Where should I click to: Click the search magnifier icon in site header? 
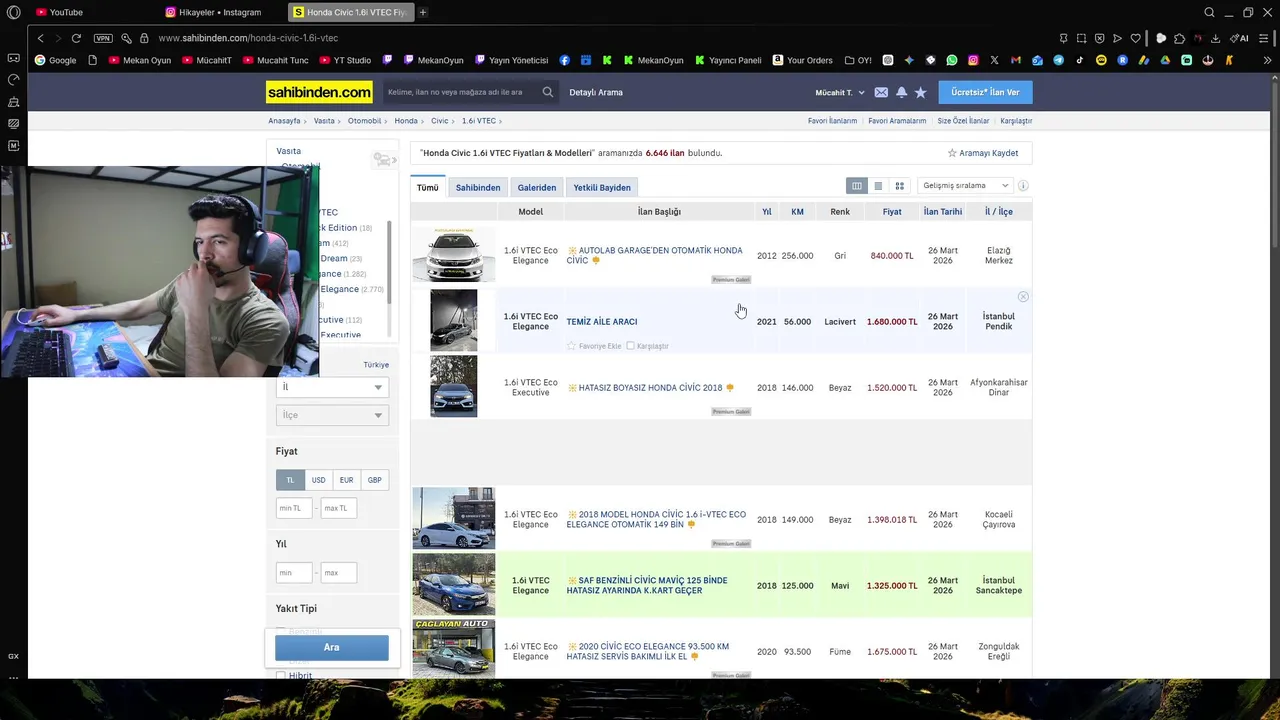click(548, 92)
